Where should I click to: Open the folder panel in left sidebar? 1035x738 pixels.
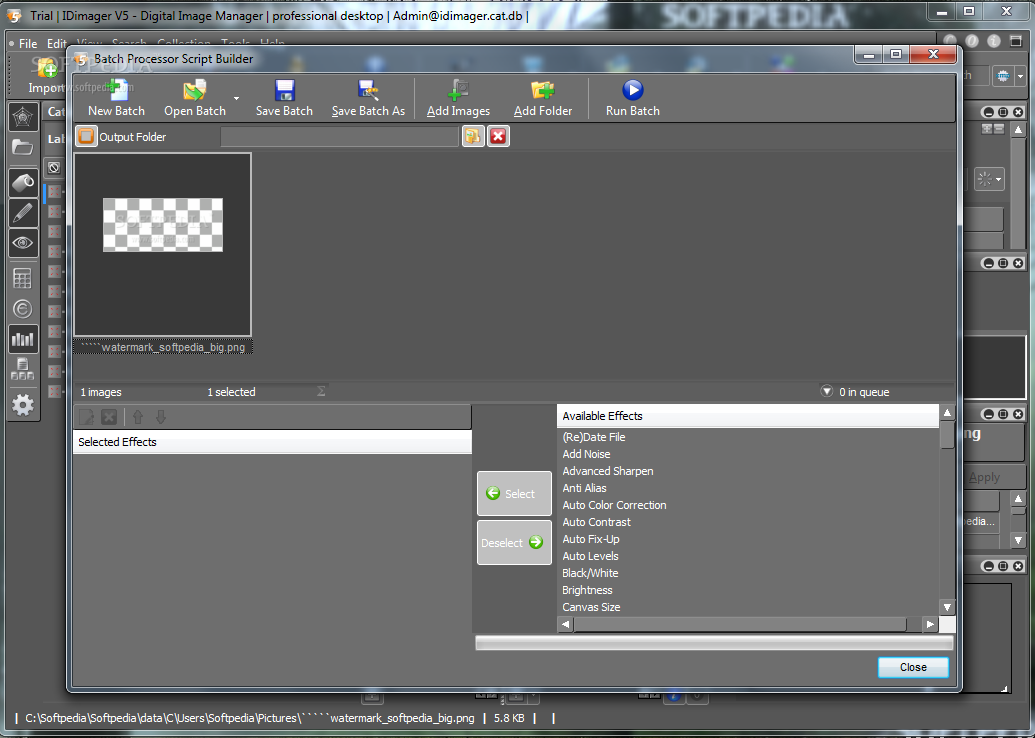pos(22,147)
